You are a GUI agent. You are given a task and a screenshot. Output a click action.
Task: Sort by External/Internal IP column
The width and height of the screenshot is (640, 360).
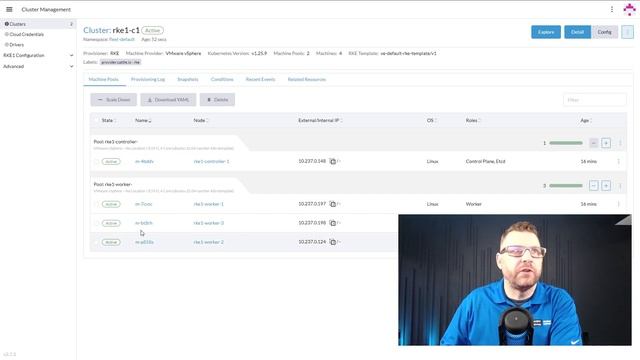click(x=320, y=120)
